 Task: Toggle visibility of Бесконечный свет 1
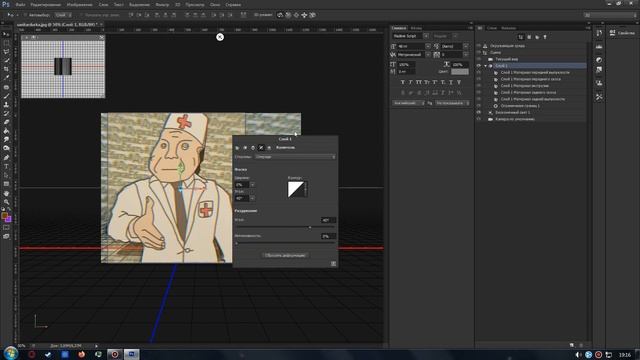[x=479, y=112]
